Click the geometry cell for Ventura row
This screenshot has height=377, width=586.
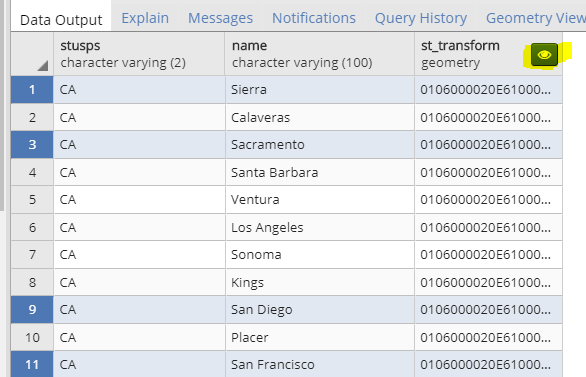488,200
